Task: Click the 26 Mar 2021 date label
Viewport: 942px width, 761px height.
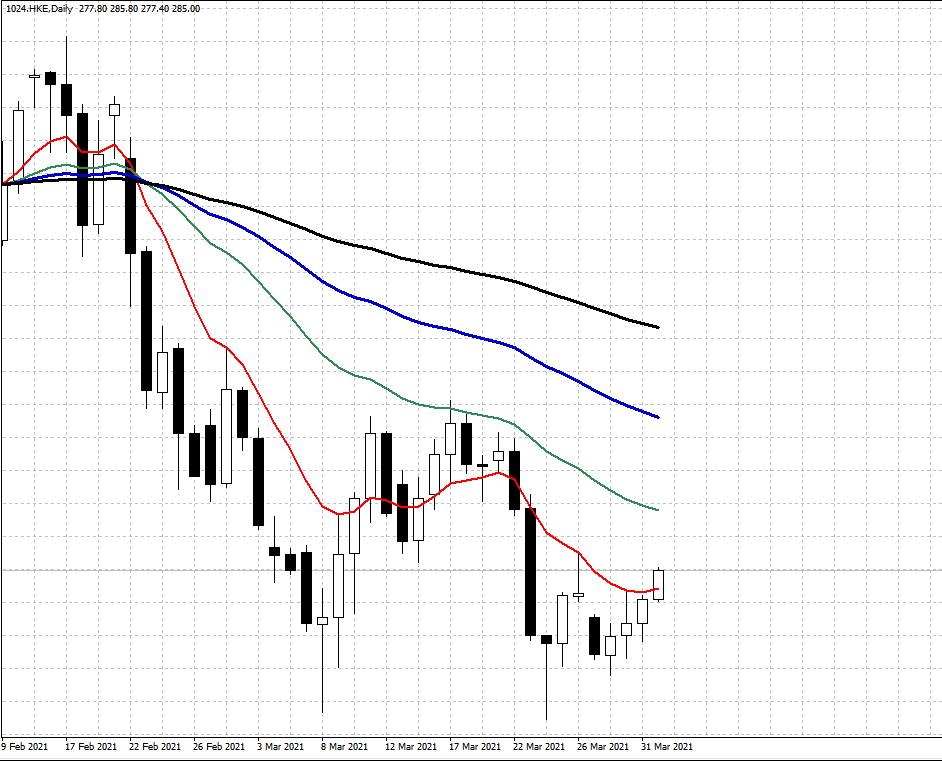Action: (603, 746)
